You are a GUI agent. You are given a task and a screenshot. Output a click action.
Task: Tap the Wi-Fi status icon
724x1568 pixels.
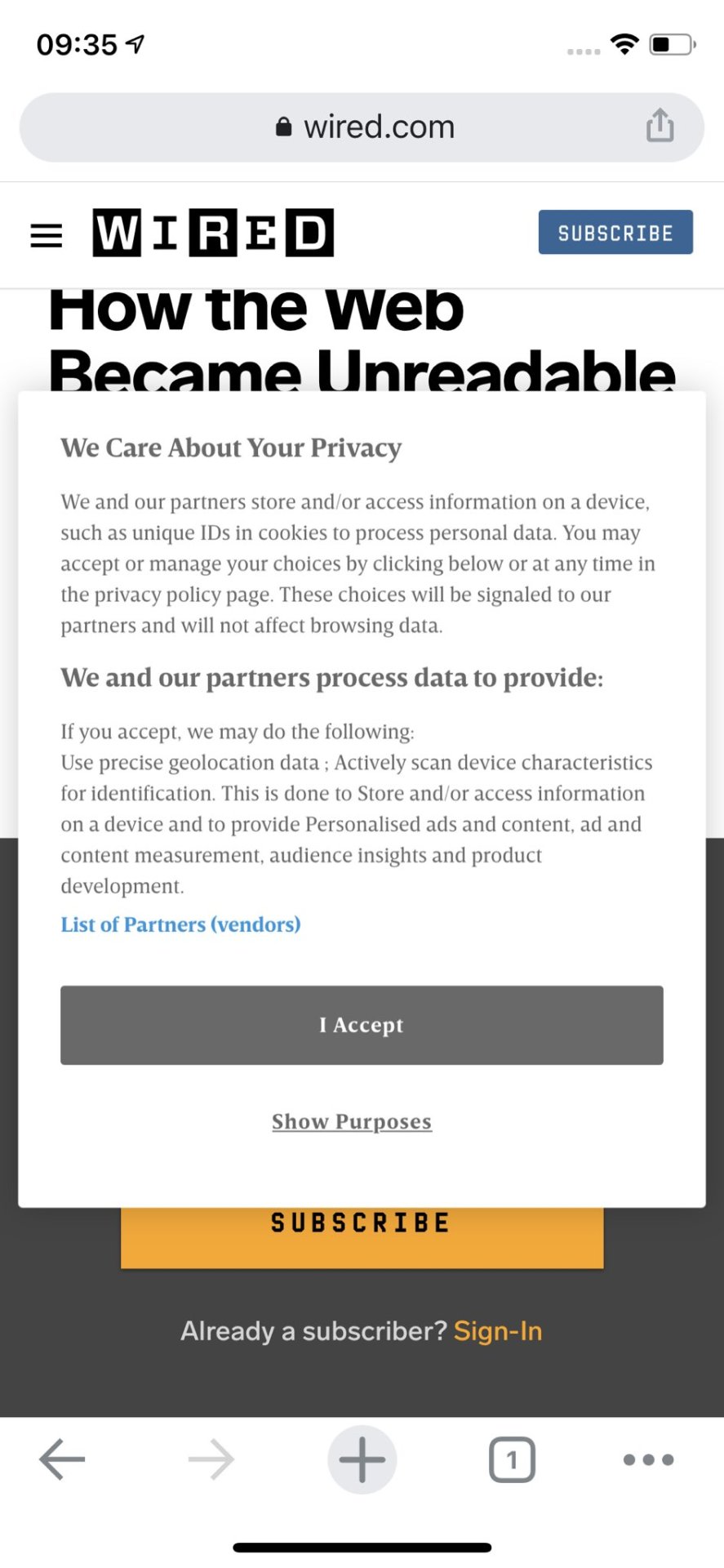click(x=624, y=44)
